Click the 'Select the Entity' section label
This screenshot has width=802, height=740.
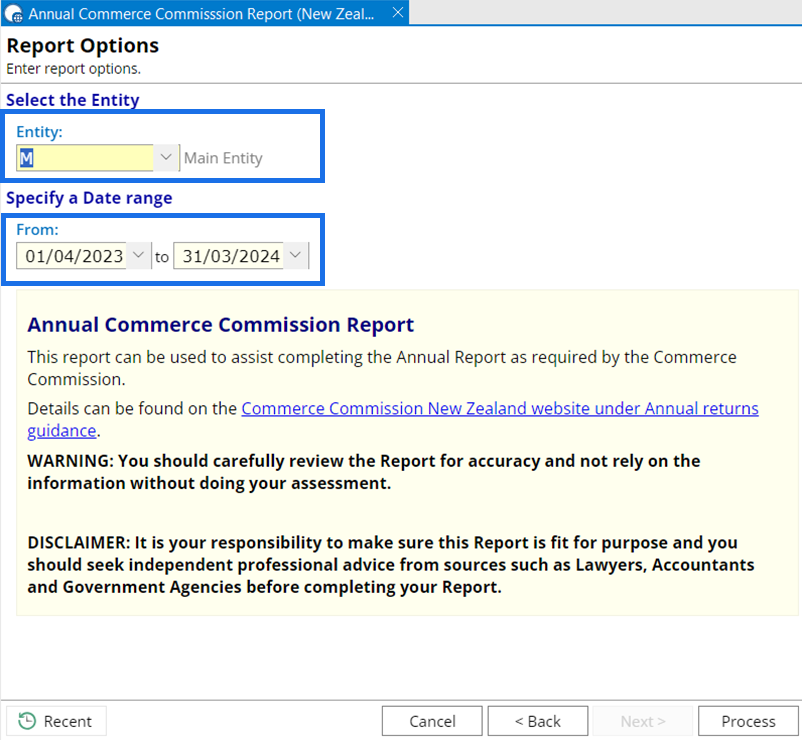[73, 100]
